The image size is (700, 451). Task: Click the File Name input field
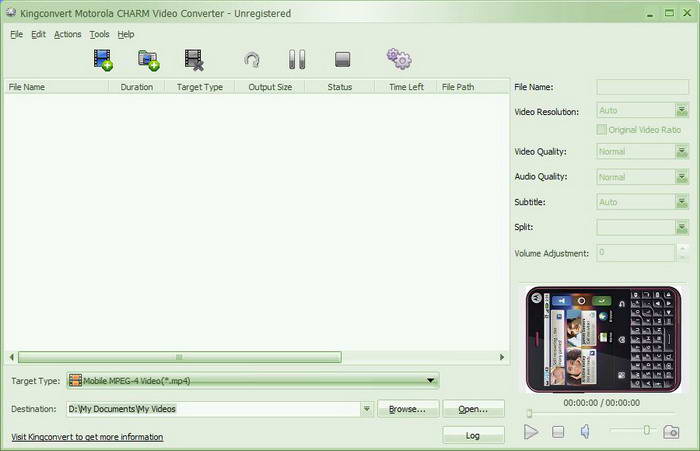(642, 87)
